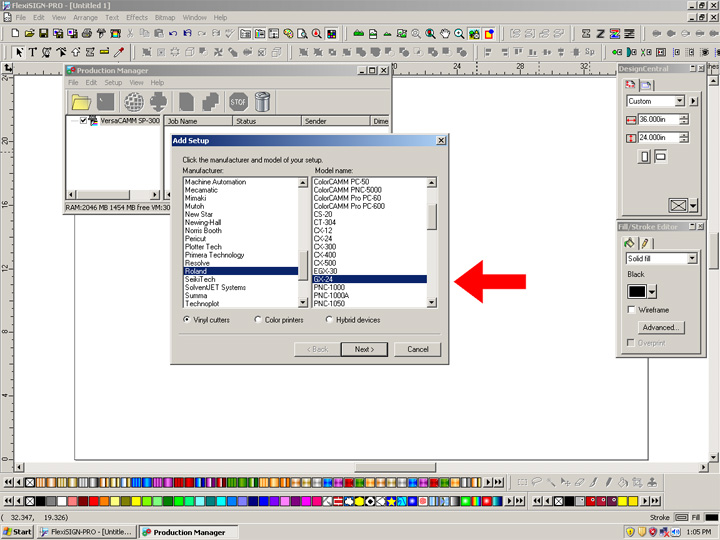
Task: Click the Cancel button in Add Setup
Action: tap(417, 349)
